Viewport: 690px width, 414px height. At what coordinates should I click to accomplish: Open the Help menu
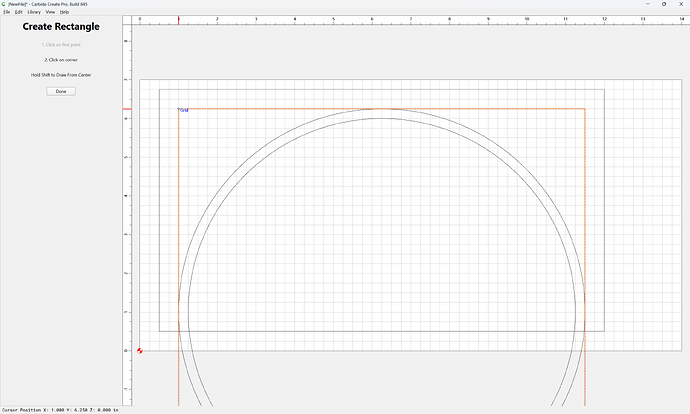coord(64,12)
